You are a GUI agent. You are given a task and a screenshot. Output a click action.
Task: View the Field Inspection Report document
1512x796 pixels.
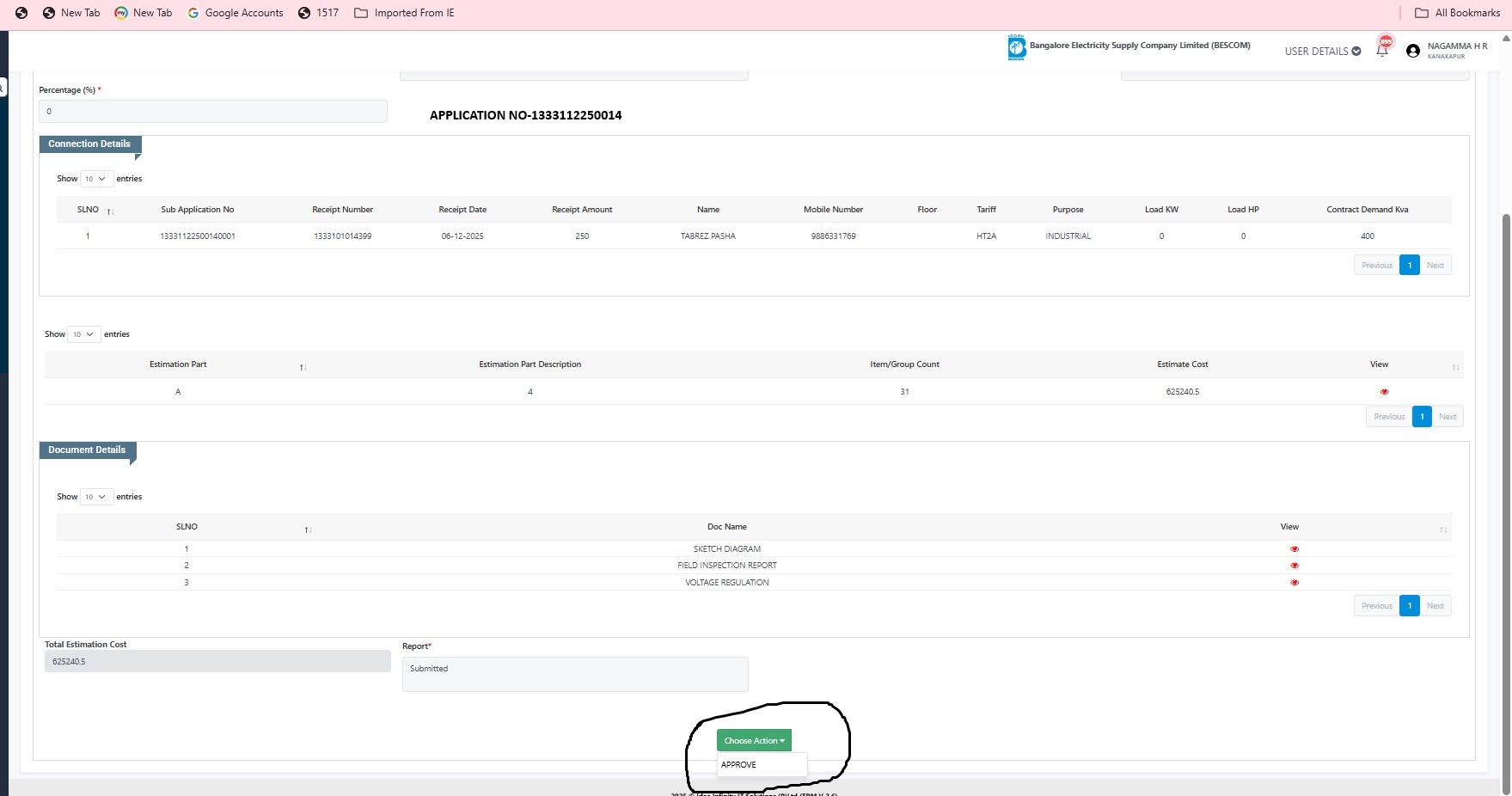1295,566
